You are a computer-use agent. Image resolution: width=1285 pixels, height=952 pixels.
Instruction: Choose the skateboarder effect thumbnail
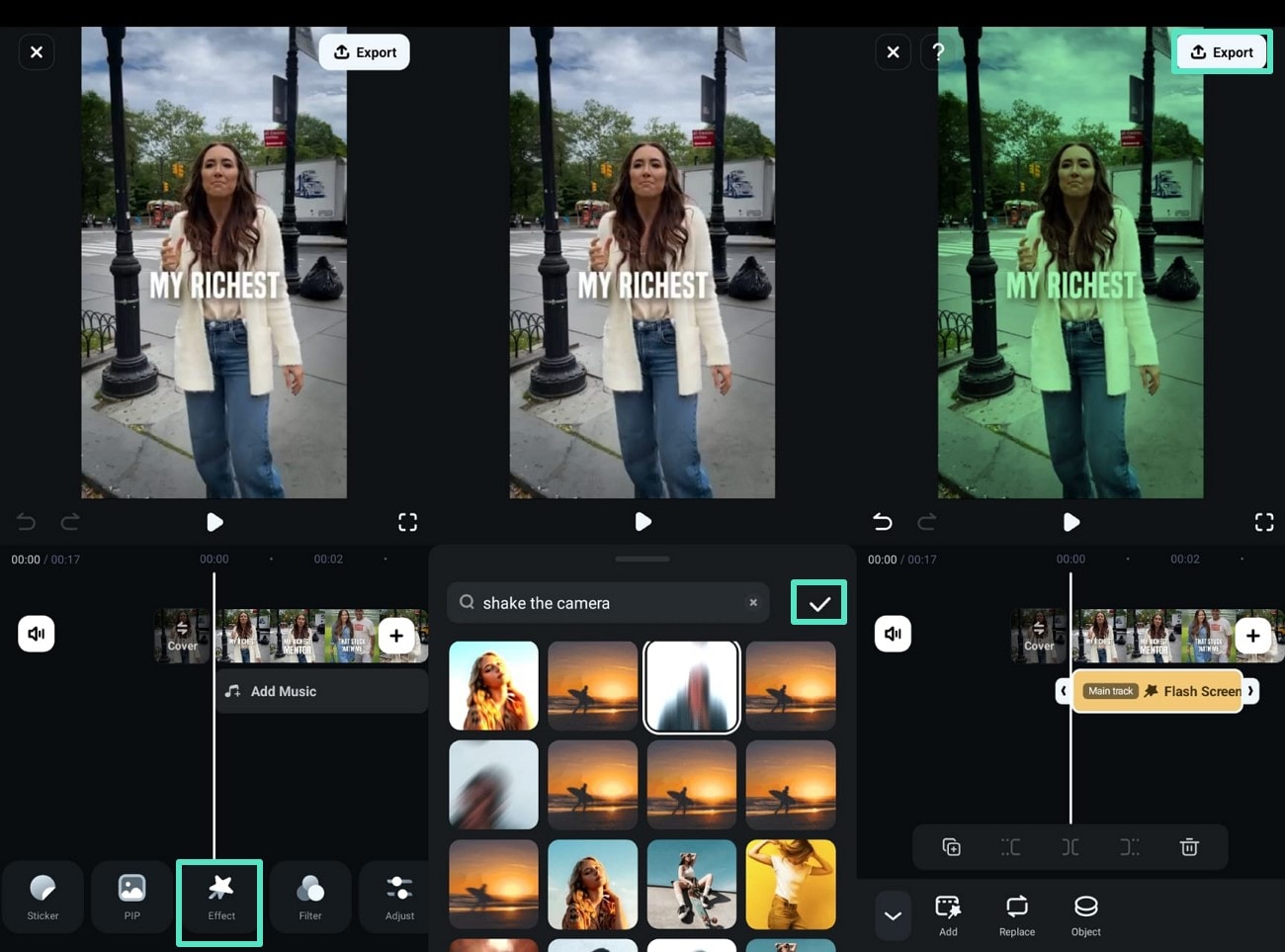(692, 885)
